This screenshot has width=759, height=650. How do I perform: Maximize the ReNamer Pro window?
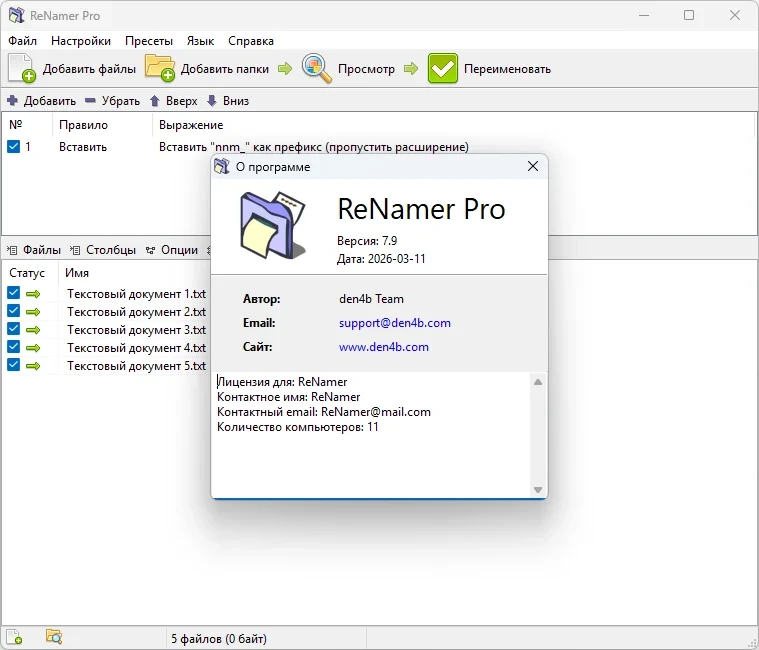689,15
